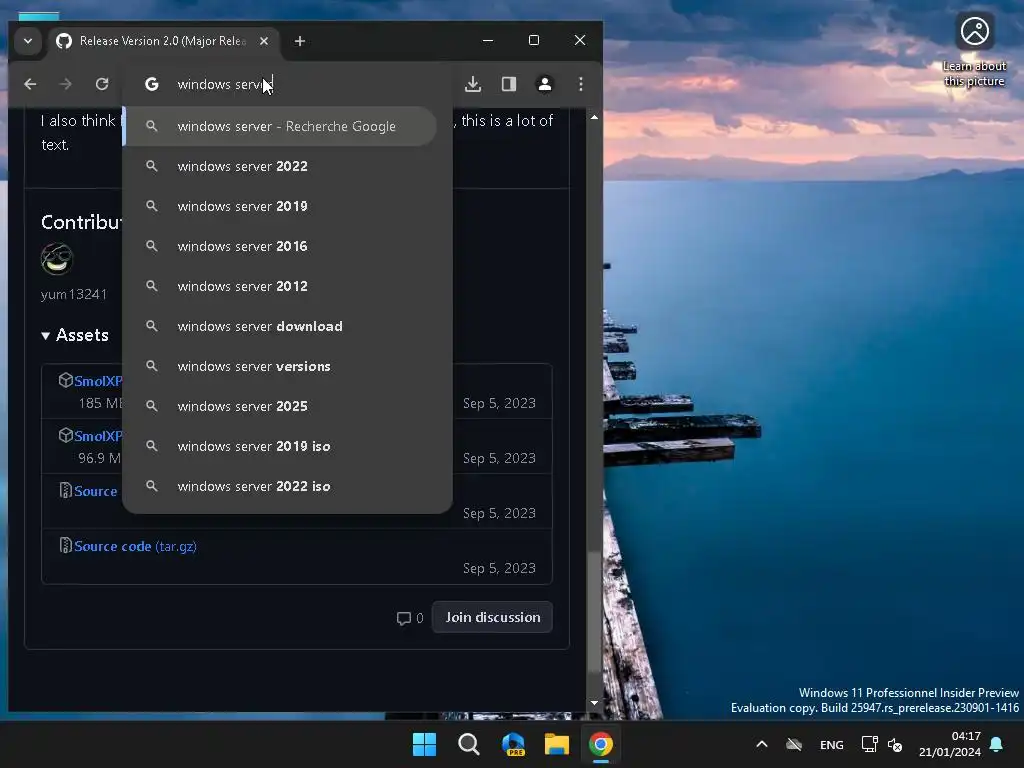Screen dimensions: 1024x768
Task: Open Chrome three-dot menu
Action: point(581,84)
